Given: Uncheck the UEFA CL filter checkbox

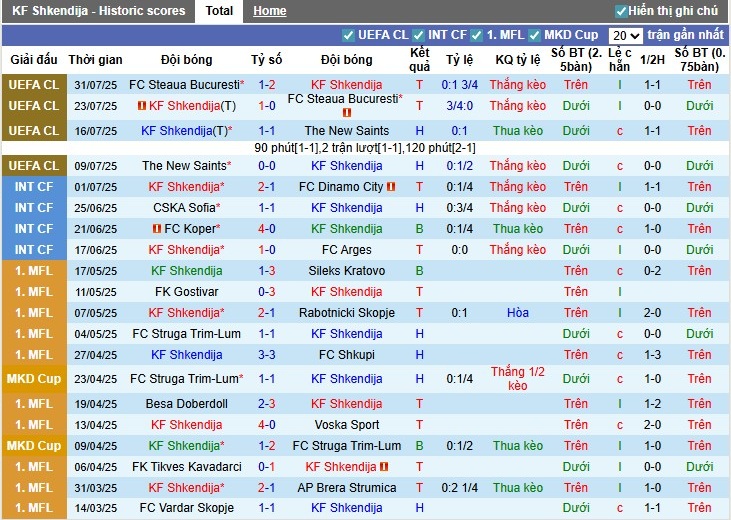Looking at the screenshot, I should (348, 35).
